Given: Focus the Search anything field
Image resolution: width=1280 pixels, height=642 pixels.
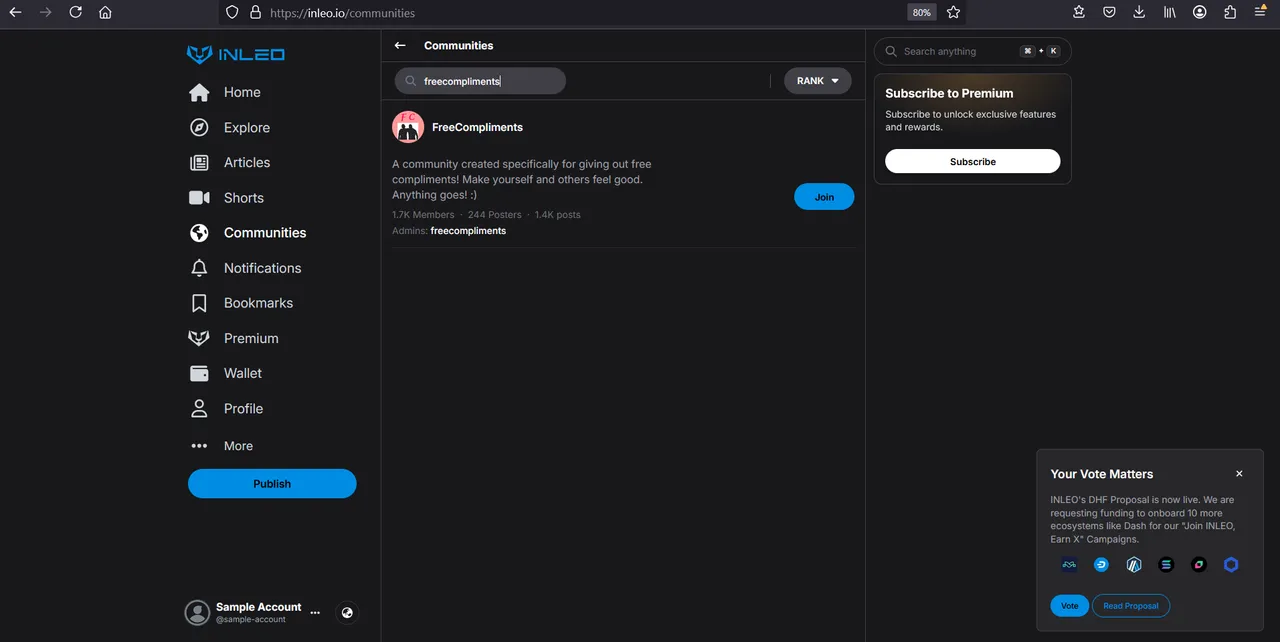Looking at the screenshot, I should click(973, 51).
